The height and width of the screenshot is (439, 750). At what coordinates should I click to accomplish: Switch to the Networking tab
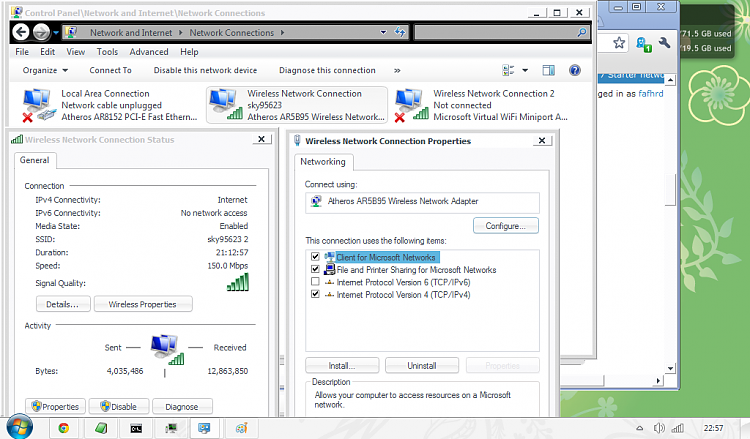(x=323, y=162)
